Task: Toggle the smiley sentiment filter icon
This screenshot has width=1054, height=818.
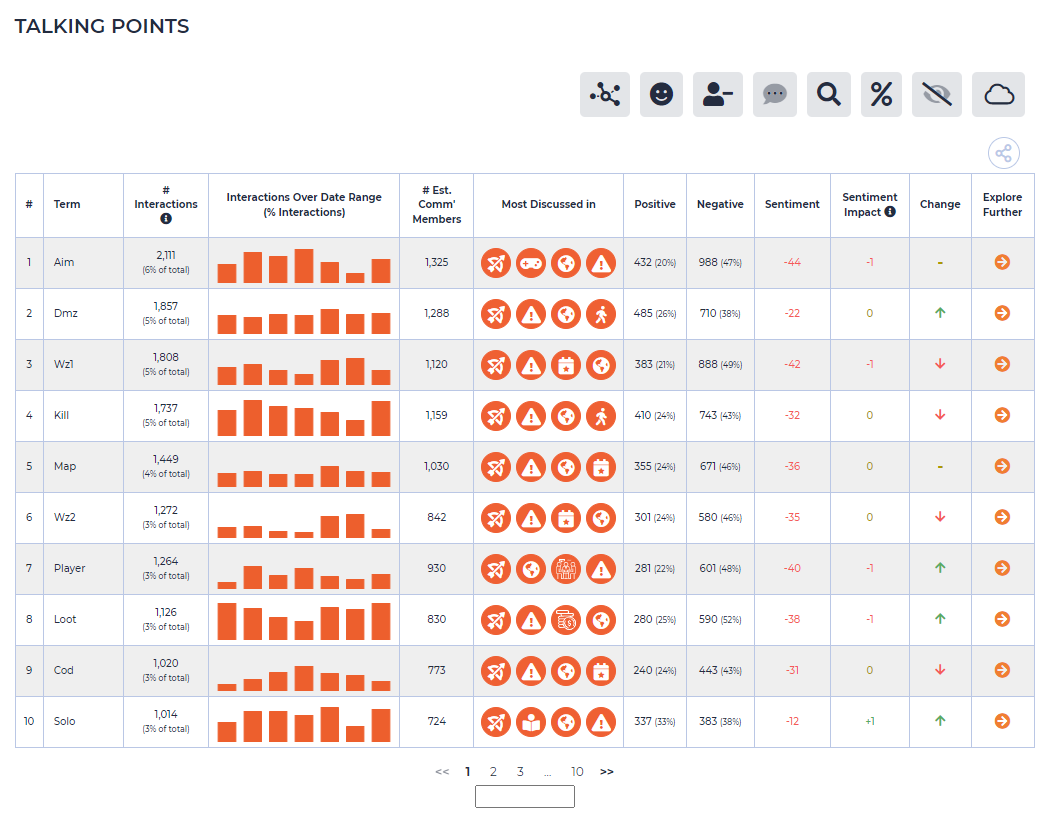Action: [661, 94]
